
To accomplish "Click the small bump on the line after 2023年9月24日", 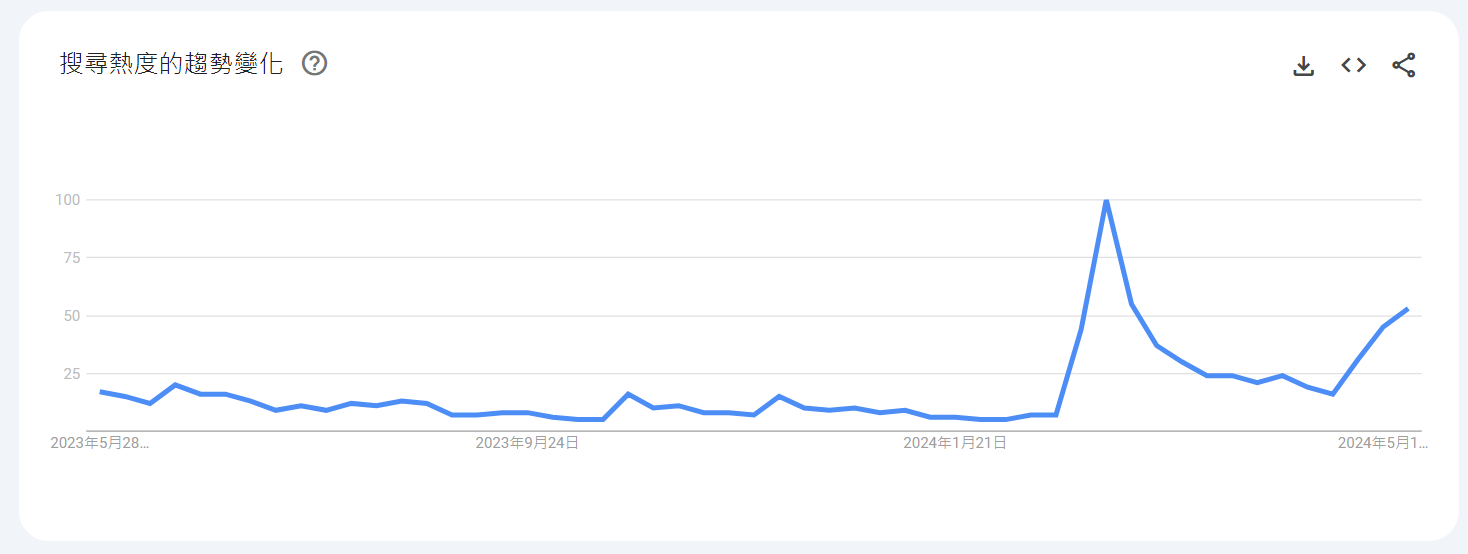I will pos(628,394).
